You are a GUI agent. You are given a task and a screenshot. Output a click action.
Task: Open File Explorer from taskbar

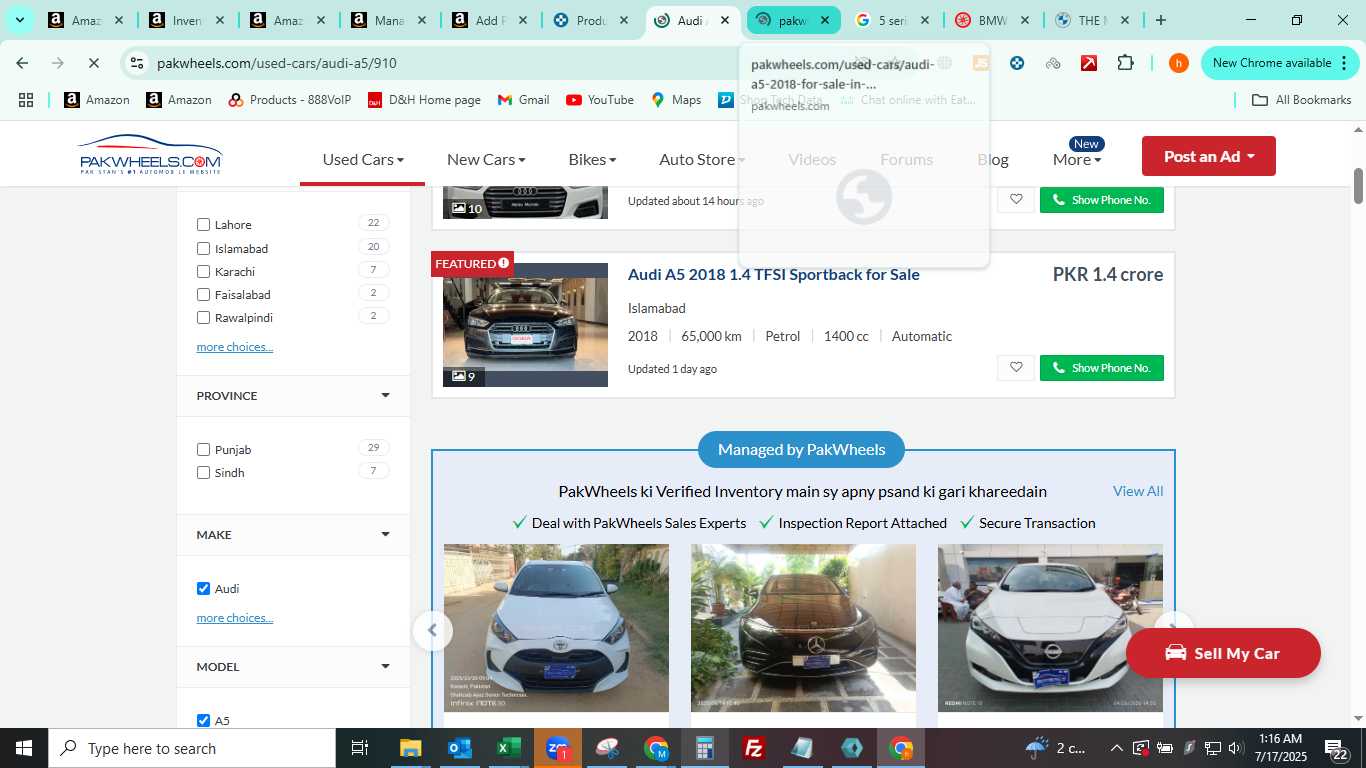[411, 748]
